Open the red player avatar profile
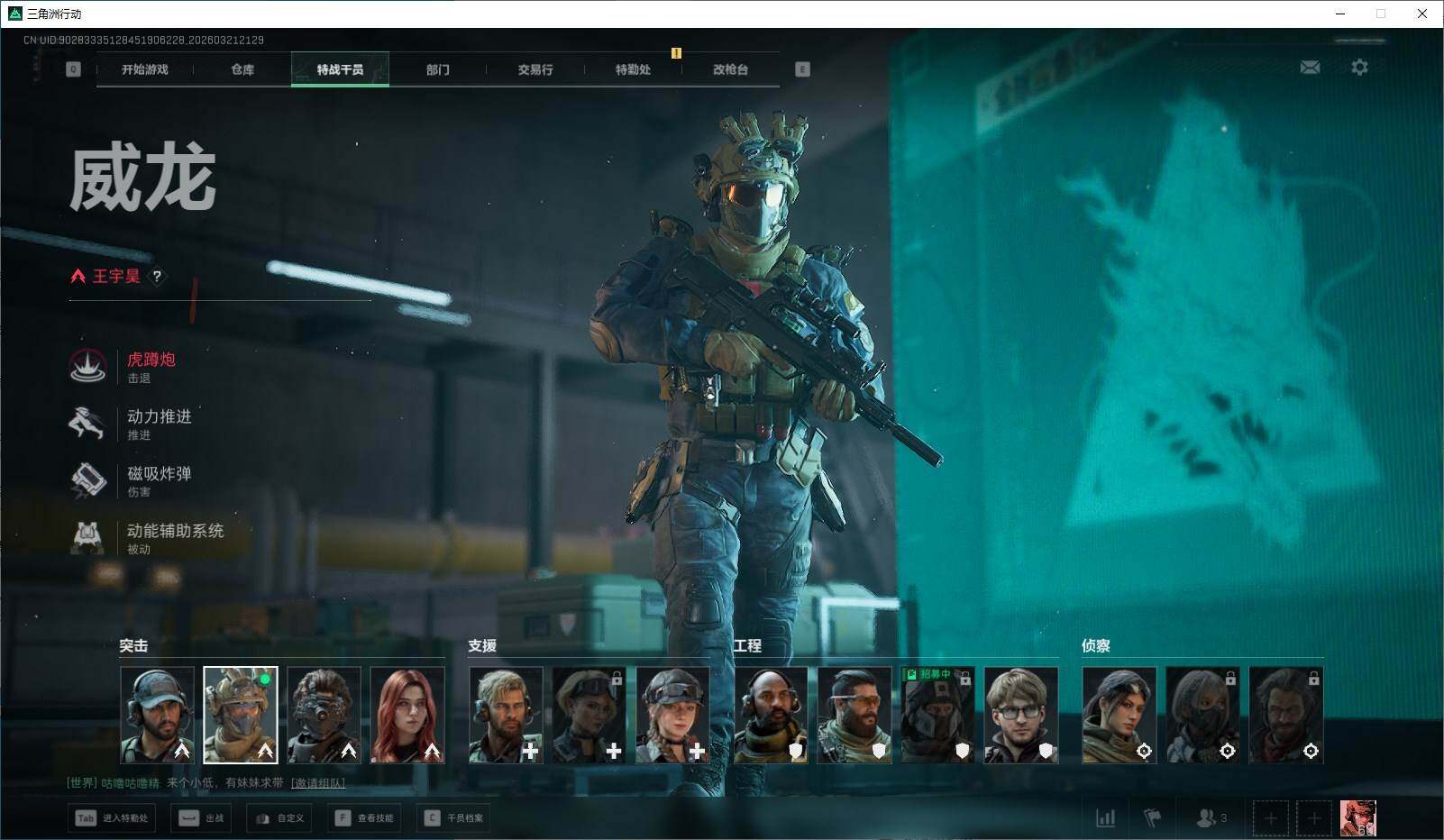The height and width of the screenshot is (840, 1444). (x=1357, y=818)
